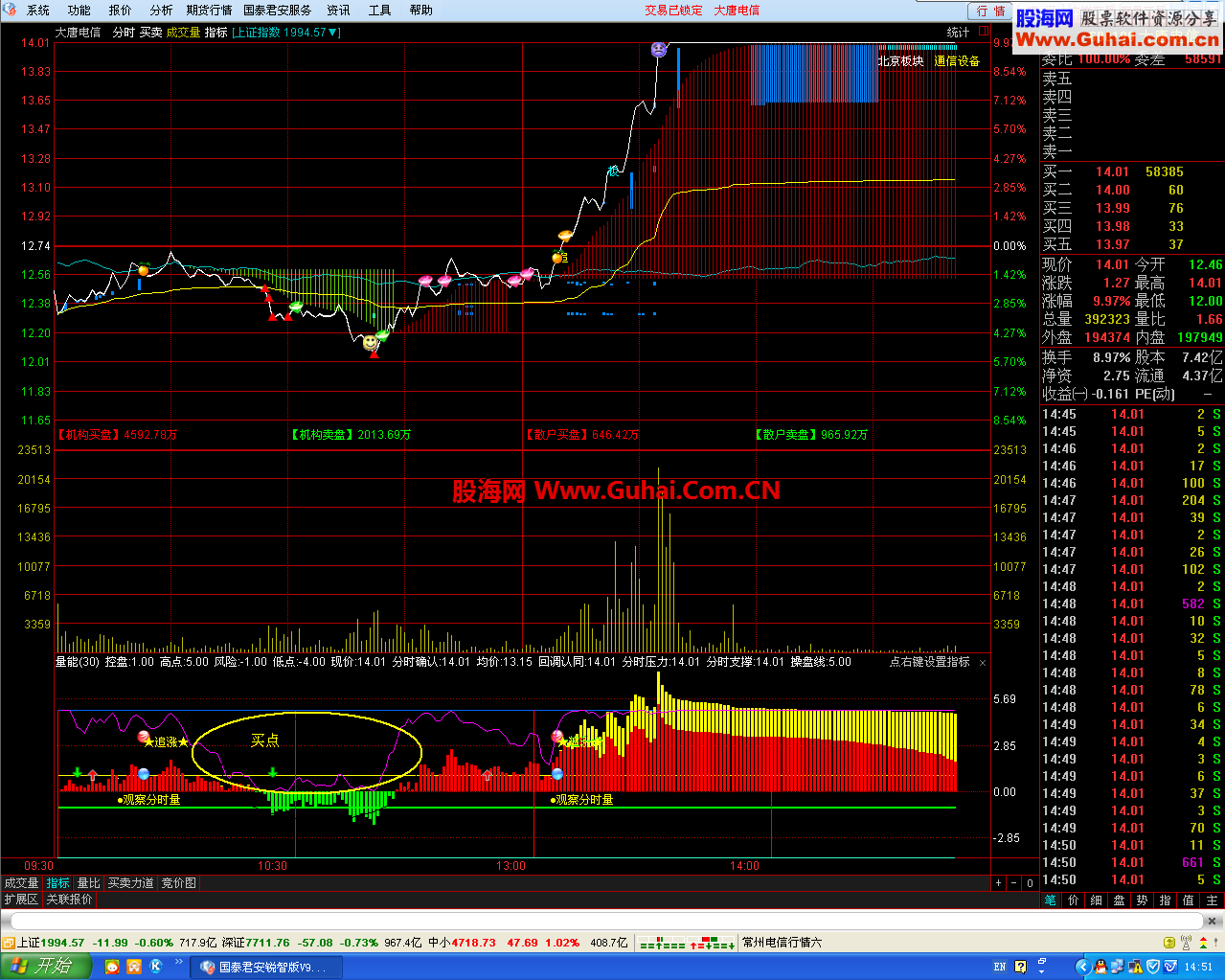Select the 值 value tab
The width and height of the screenshot is (1225, 980).
click(x=1189, y=900)
